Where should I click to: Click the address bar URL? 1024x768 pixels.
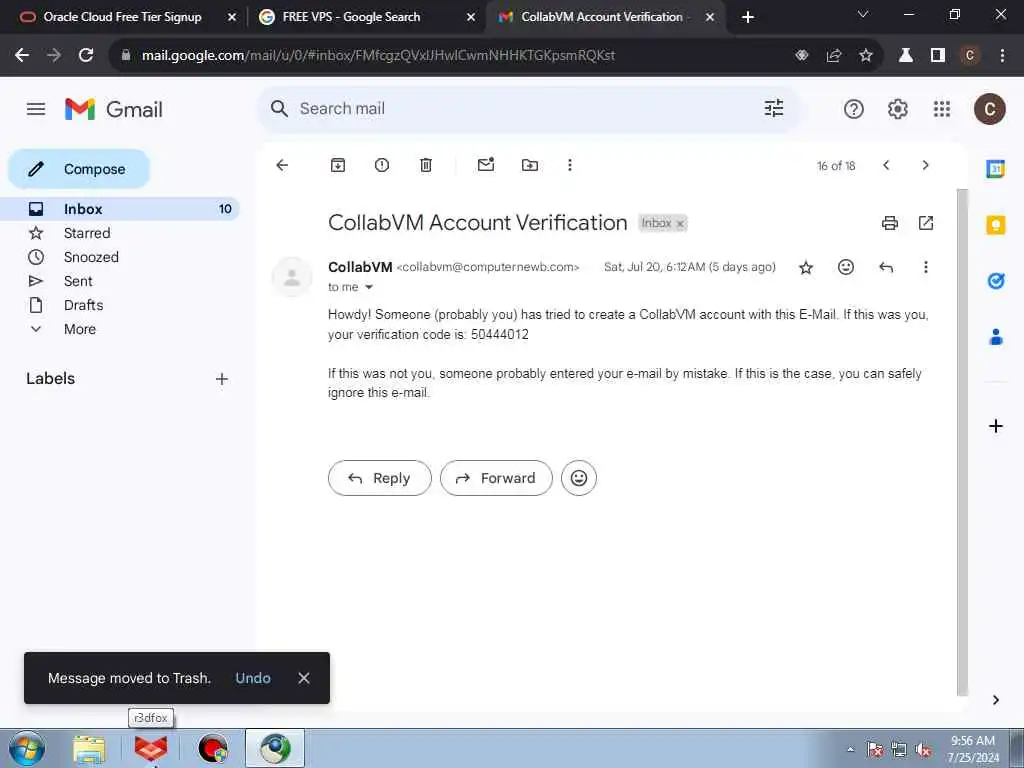click(x=378, y=56)
